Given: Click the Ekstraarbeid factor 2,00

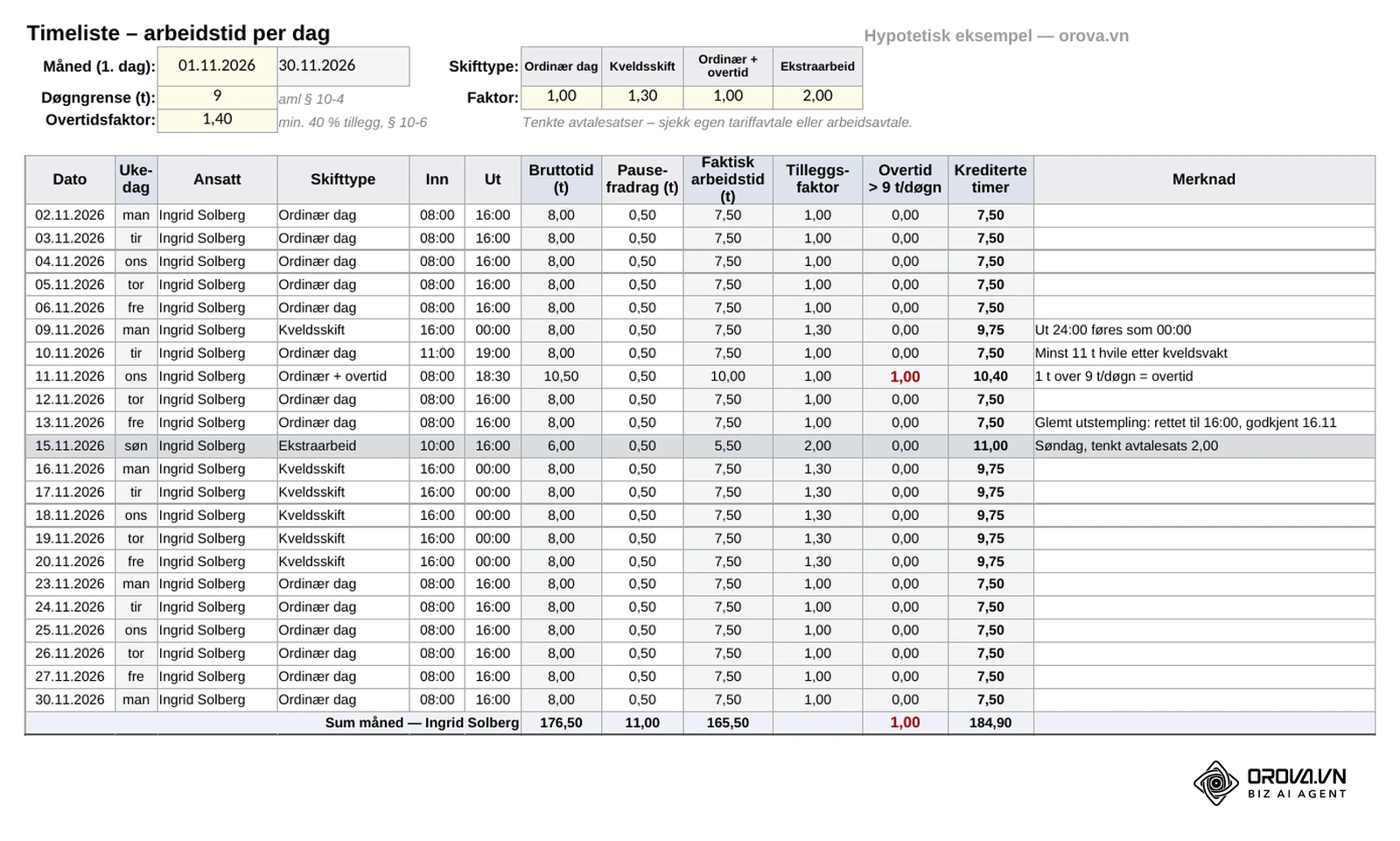Looking at the screenshot, I should point(817,97).
